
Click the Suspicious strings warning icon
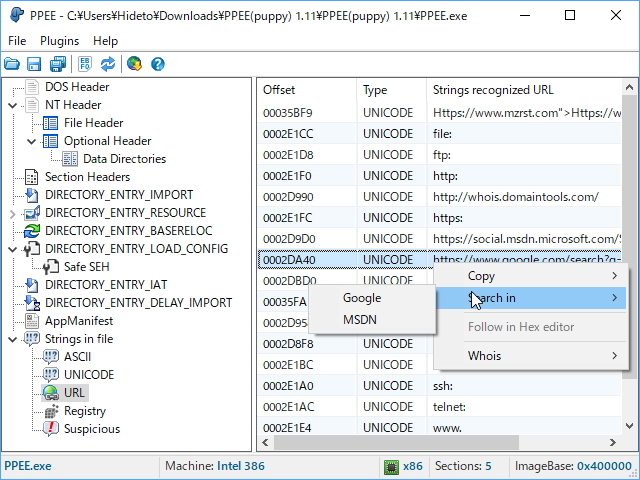coord(51,429)
